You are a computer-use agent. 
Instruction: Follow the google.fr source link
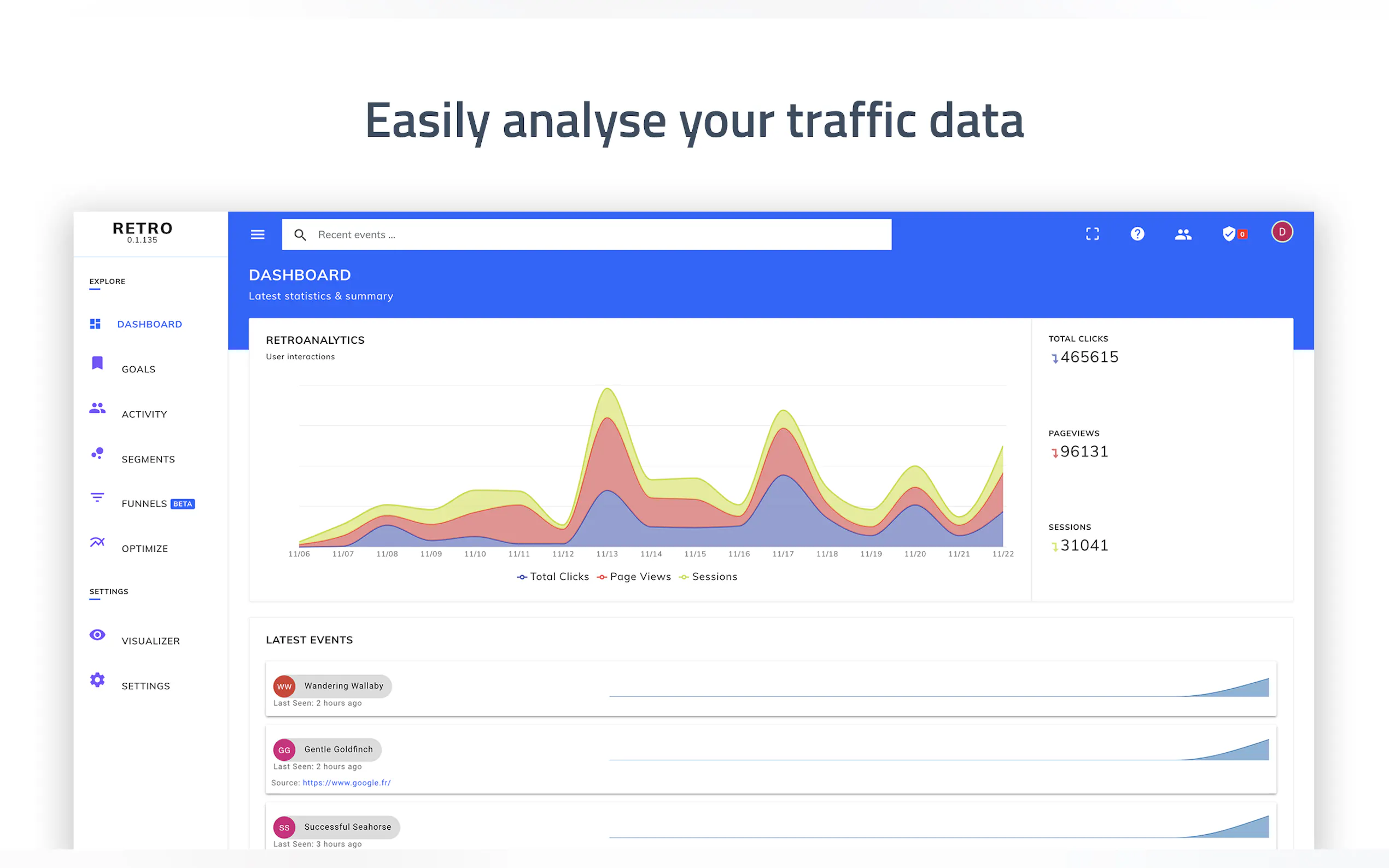coord(346,783)
